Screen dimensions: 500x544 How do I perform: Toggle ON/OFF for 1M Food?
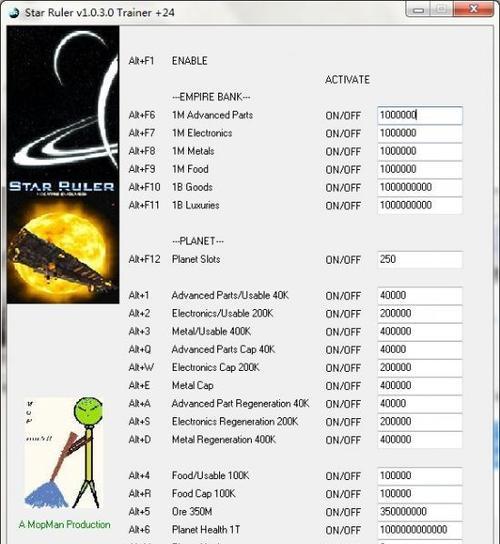coord(343,170)
